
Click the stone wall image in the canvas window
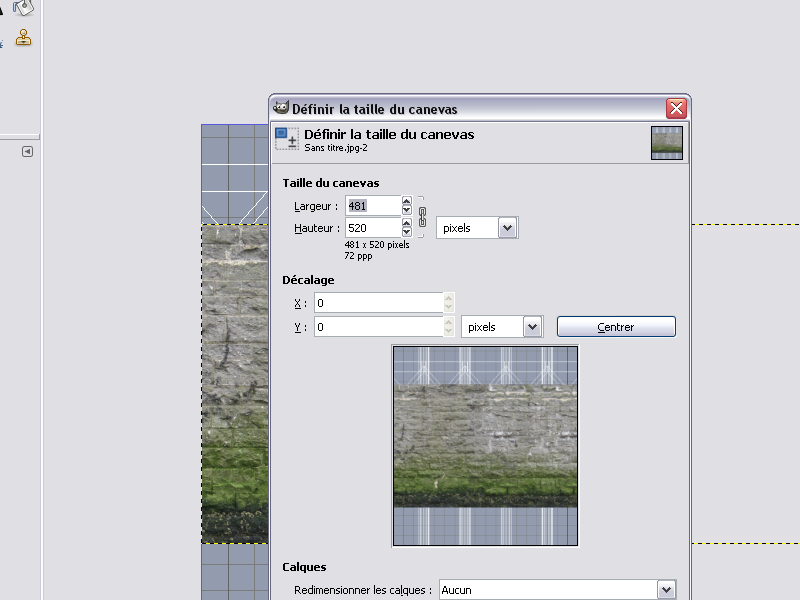pos(235,384)
